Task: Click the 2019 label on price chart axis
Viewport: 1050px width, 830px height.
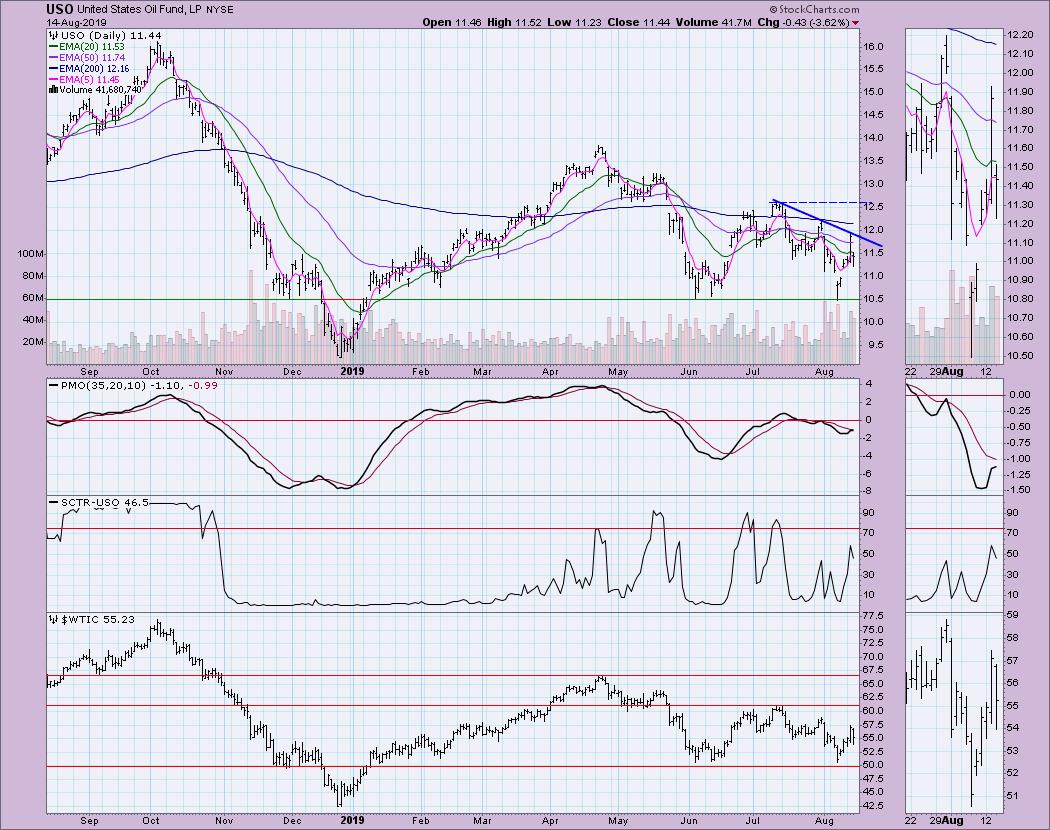Action: (352, 370)
